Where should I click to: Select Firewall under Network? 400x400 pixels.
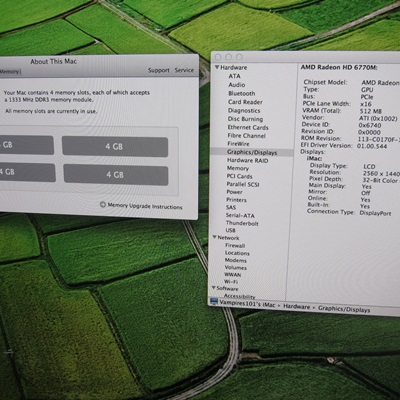235,245
